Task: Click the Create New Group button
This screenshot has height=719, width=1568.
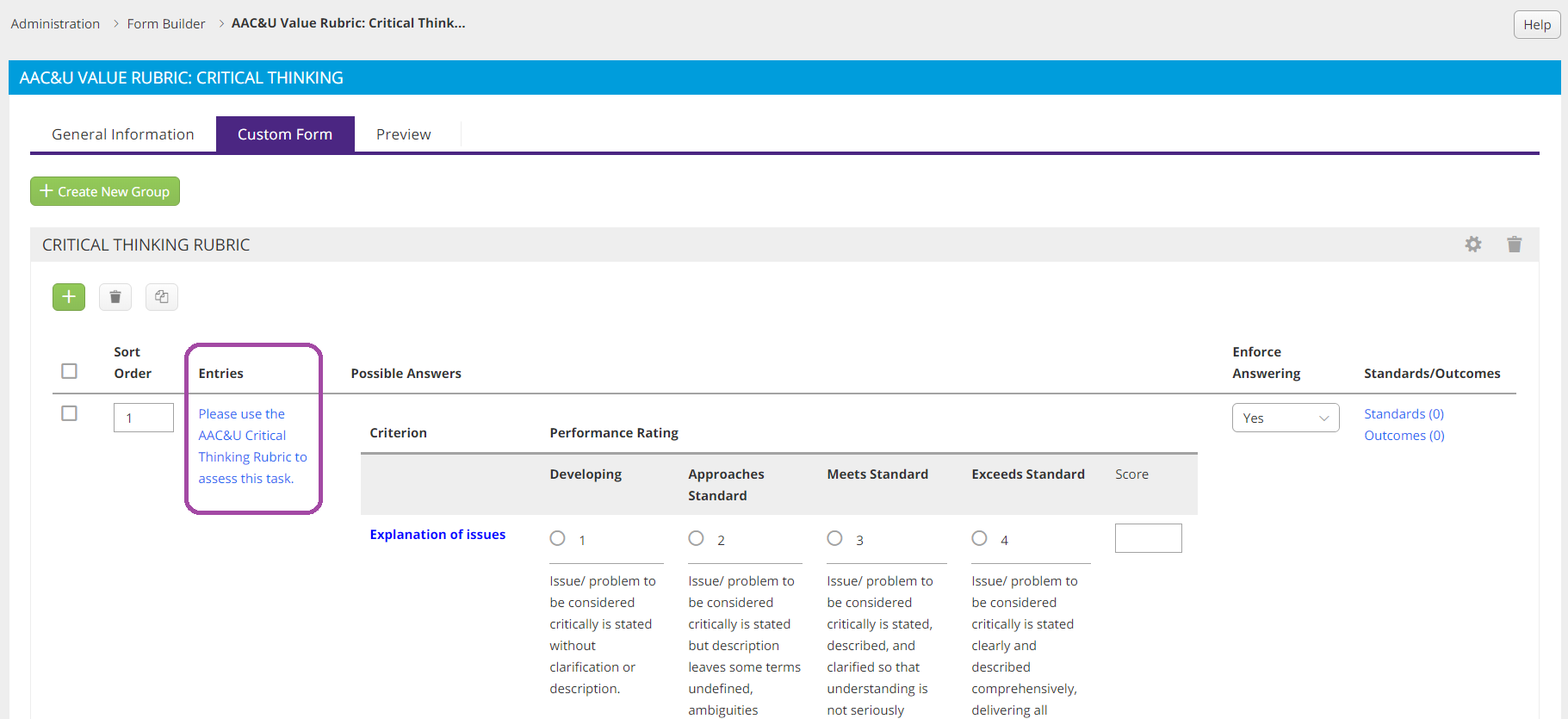Action: point(105,191)
